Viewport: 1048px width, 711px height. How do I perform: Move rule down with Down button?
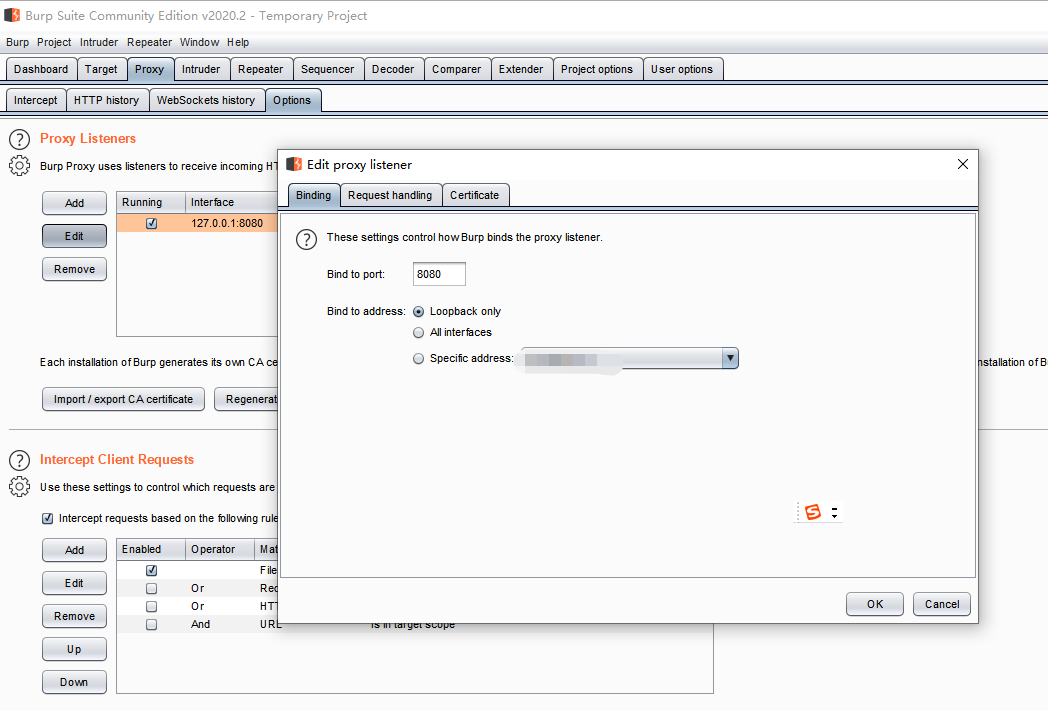click(x=74, y=682)
